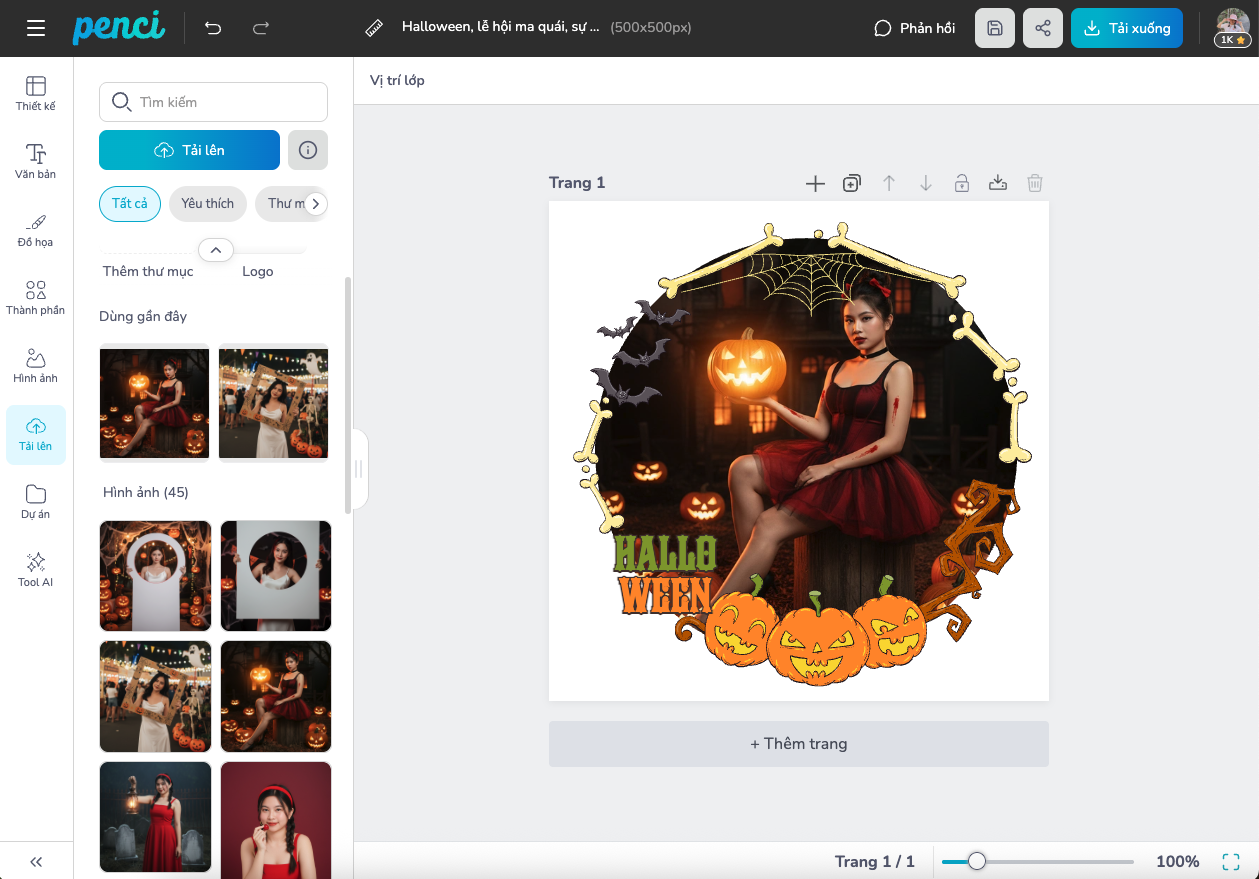Click the undo arrow icon
Screen dimensions: 1259x879
click(x=213, y=28)
